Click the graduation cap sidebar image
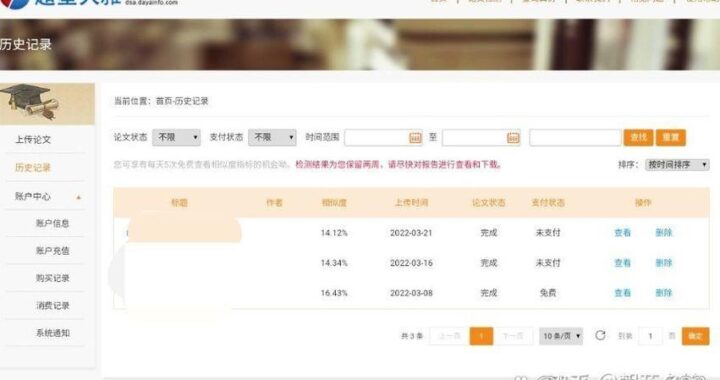720x380 pixels. (47, 104)
